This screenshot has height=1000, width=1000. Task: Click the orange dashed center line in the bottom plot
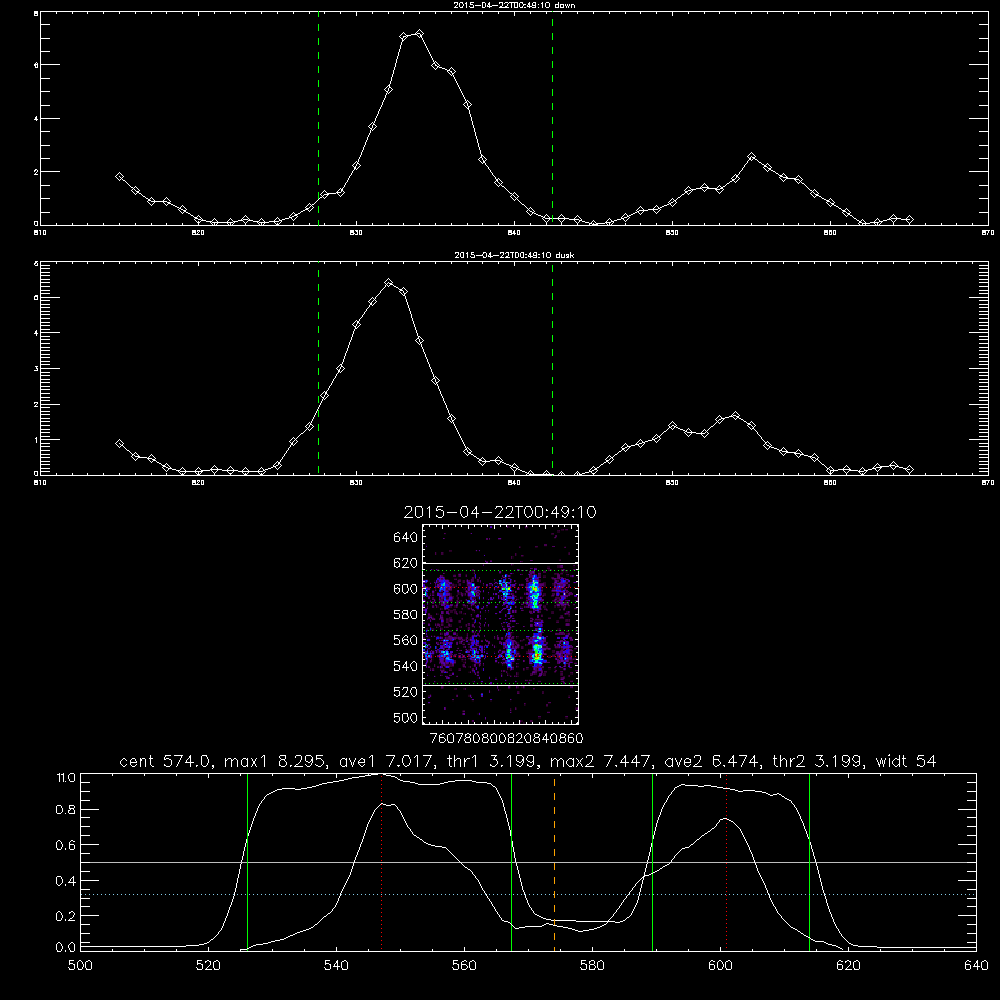554,861
